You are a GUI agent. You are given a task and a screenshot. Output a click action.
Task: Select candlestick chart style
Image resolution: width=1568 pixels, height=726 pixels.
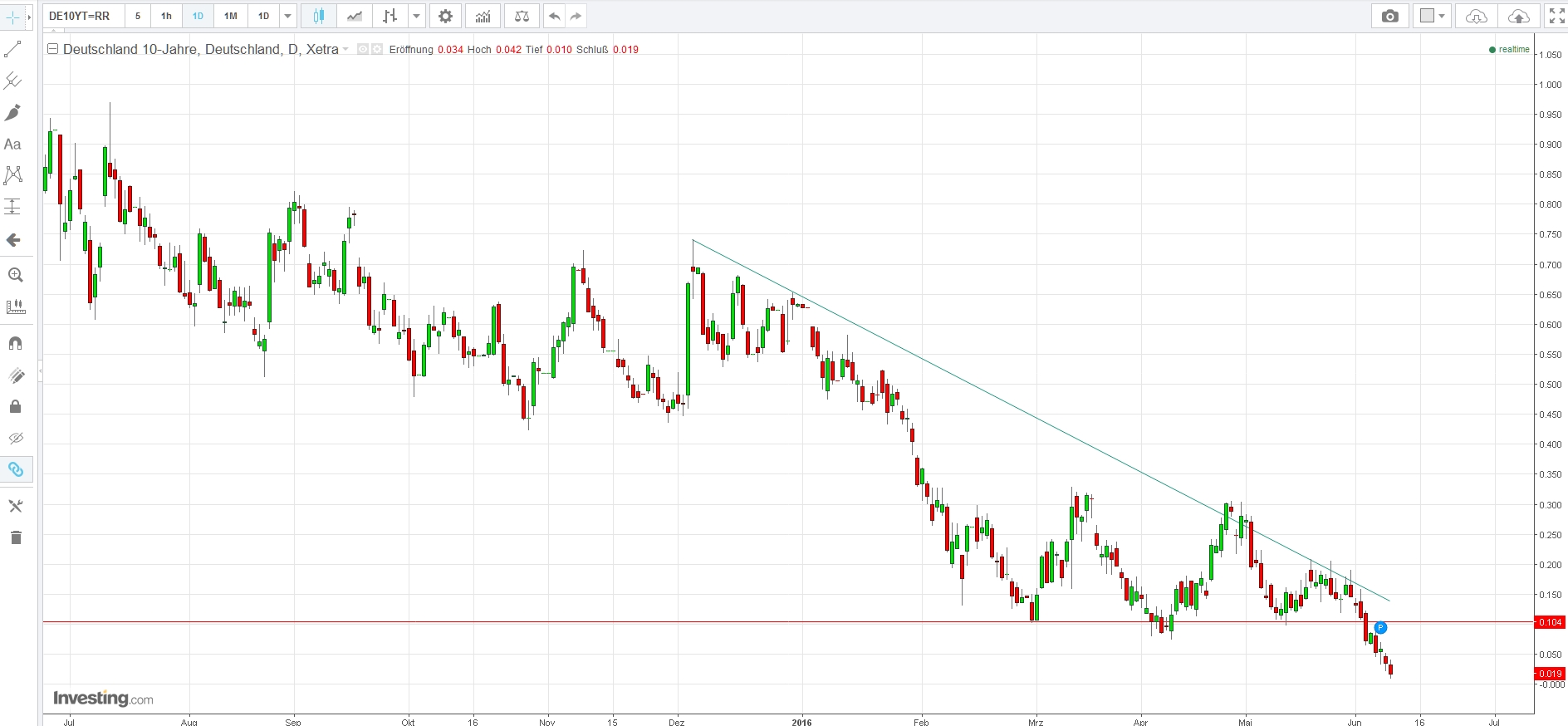tap(318, 16)
